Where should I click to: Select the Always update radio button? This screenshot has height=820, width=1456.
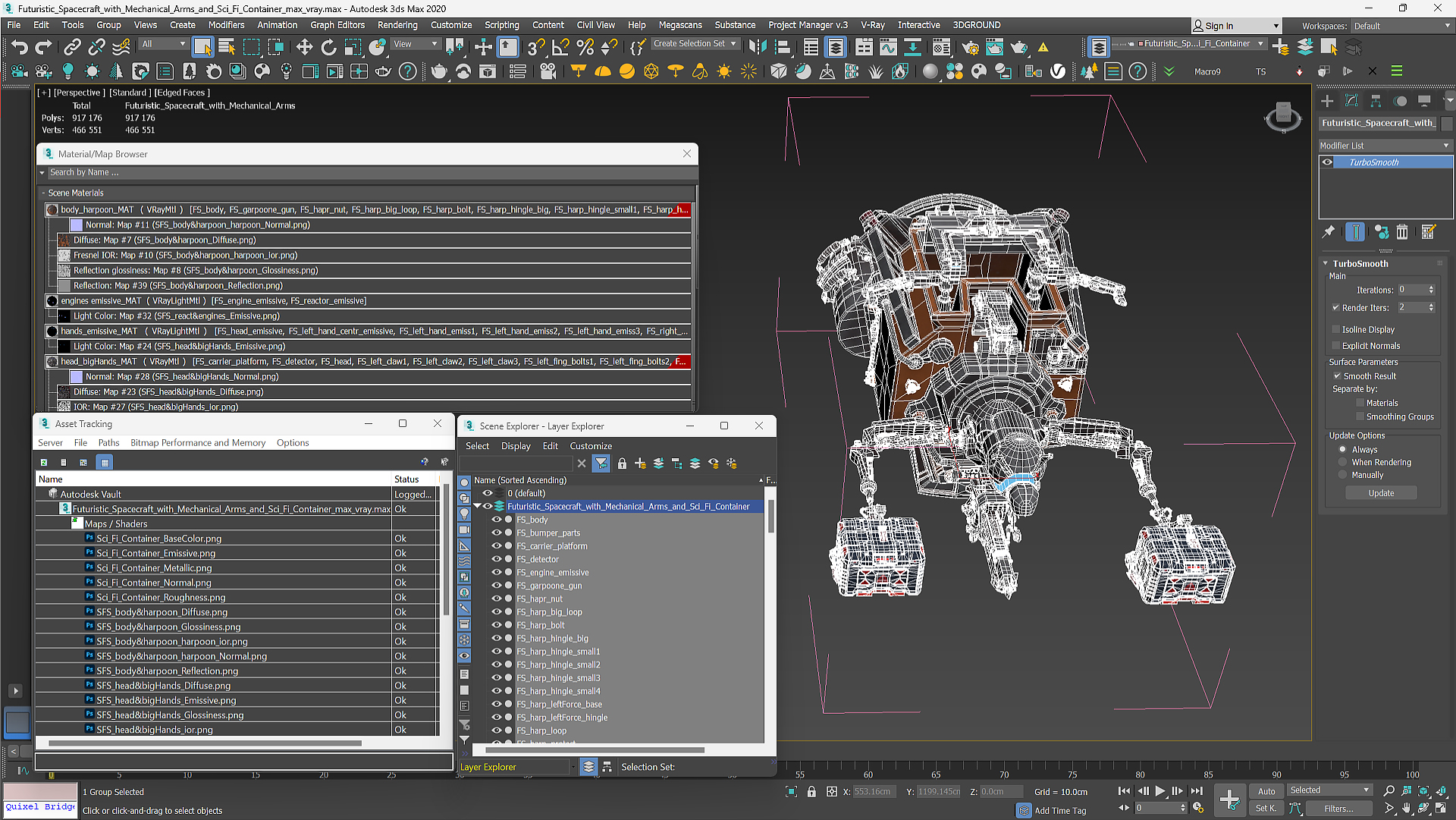(x=1342, y=449)
